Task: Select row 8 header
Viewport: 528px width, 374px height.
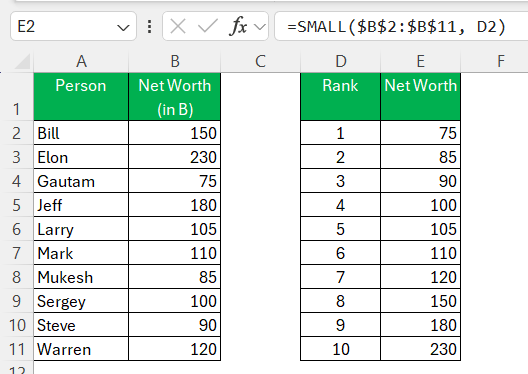Action: 17,277
